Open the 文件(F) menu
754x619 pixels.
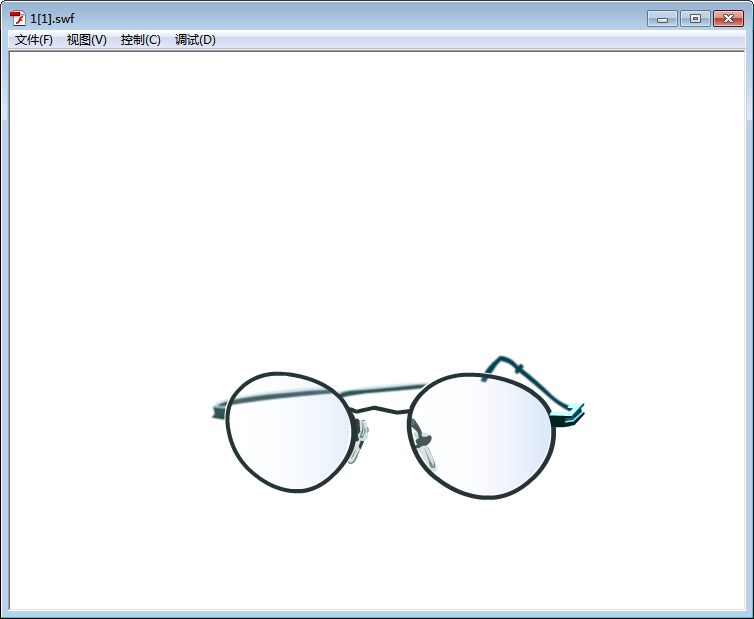(34, 40)
